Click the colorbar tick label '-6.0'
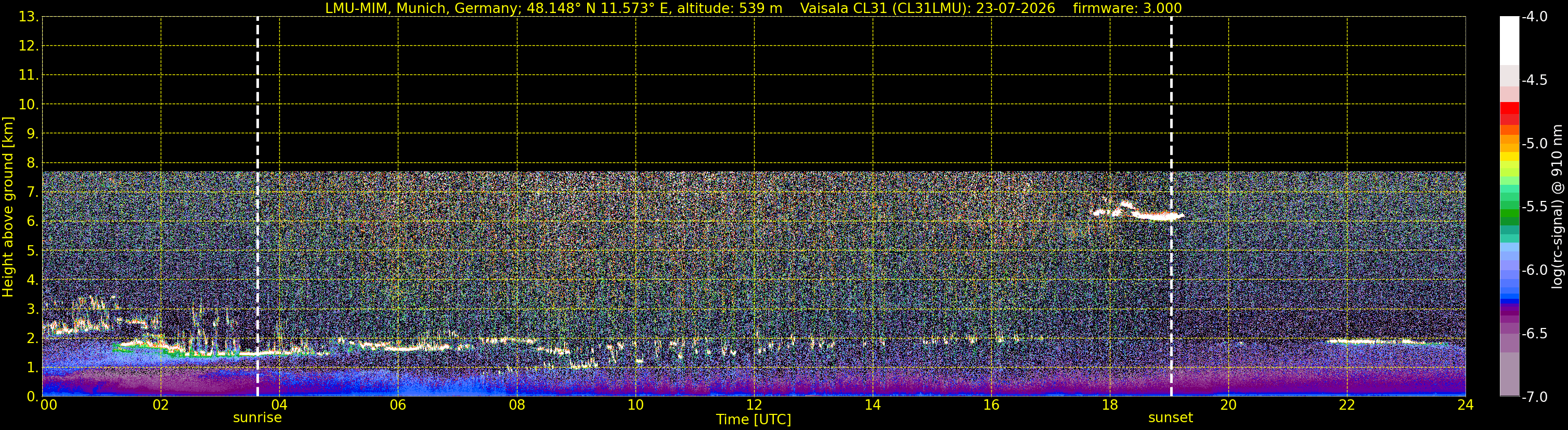The width and height of the screenshot is (1568, 430). [1534, 270]
